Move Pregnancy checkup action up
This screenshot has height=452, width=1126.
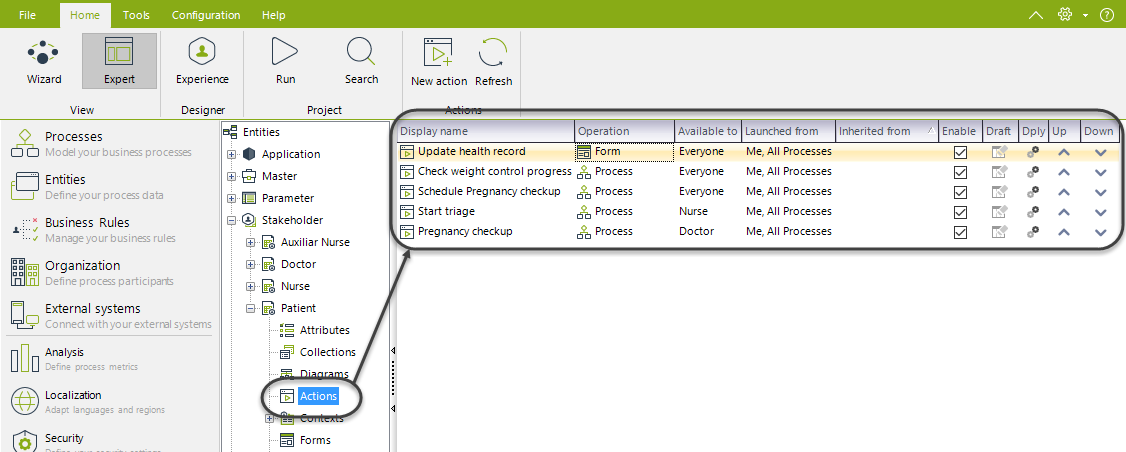click(1064, 232)
